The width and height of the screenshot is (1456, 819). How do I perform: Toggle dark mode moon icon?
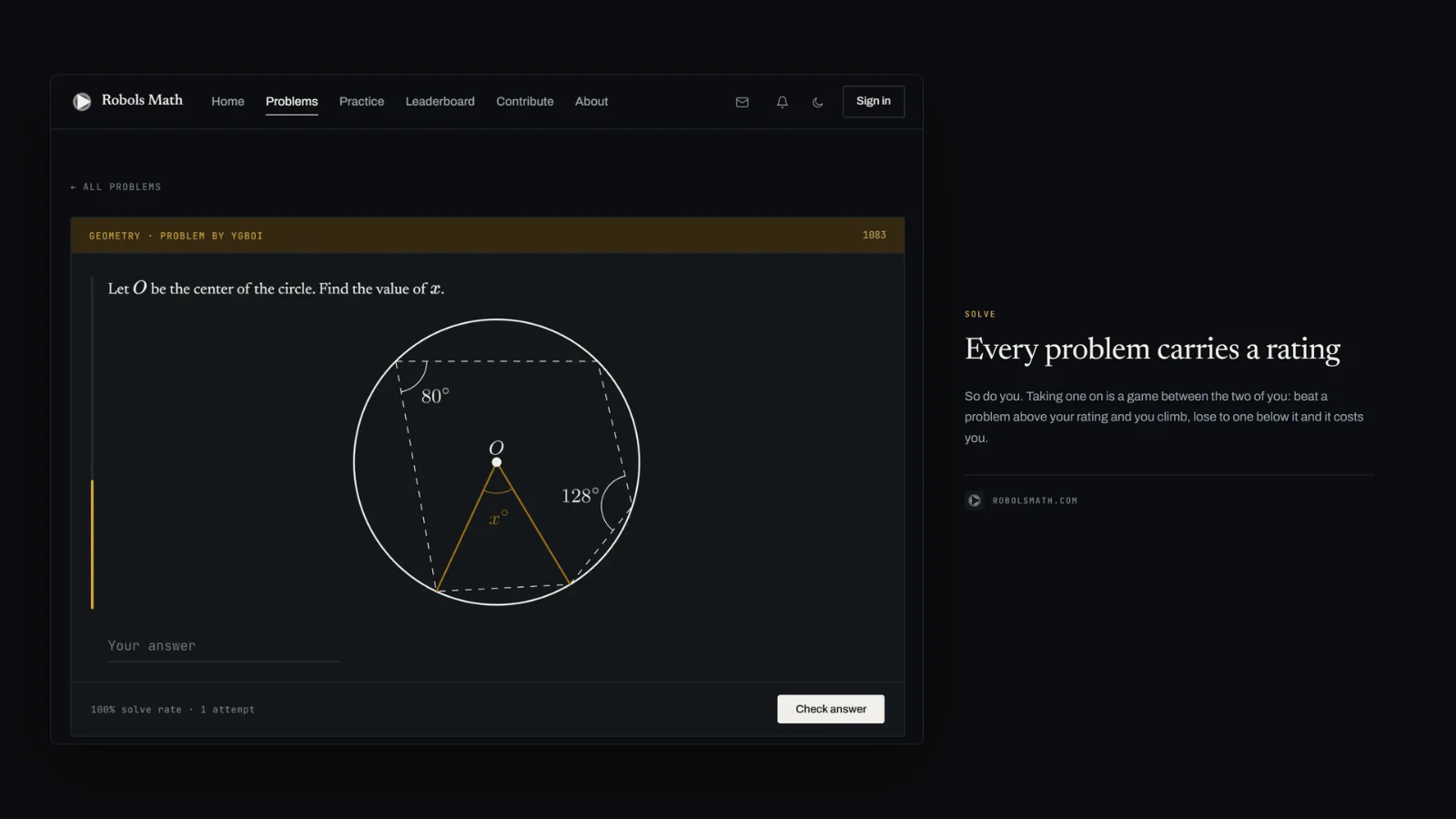(x=818, y=102)
